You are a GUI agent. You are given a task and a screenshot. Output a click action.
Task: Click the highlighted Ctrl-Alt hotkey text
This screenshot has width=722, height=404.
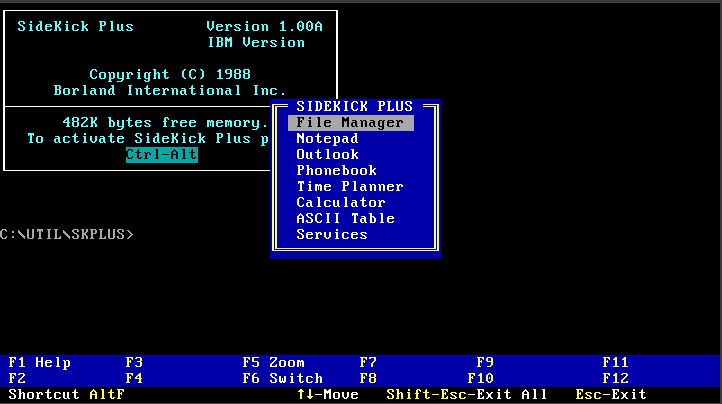[162, 155]
